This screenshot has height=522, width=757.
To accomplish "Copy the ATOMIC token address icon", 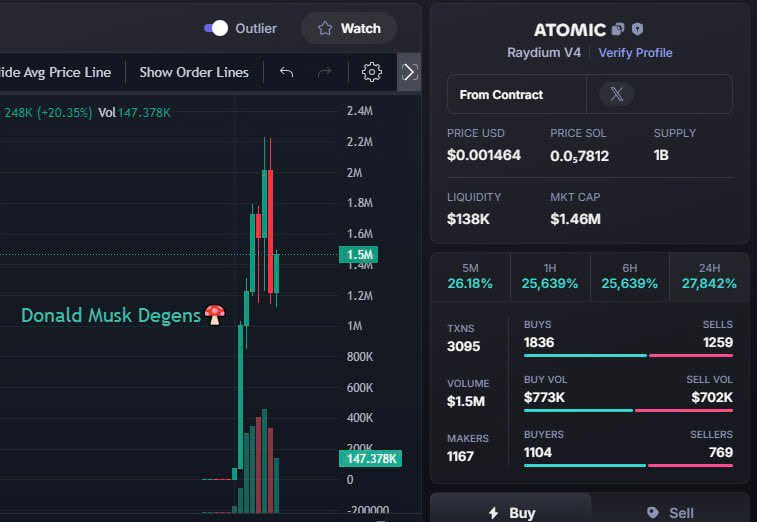I will [x=618, y=29].
